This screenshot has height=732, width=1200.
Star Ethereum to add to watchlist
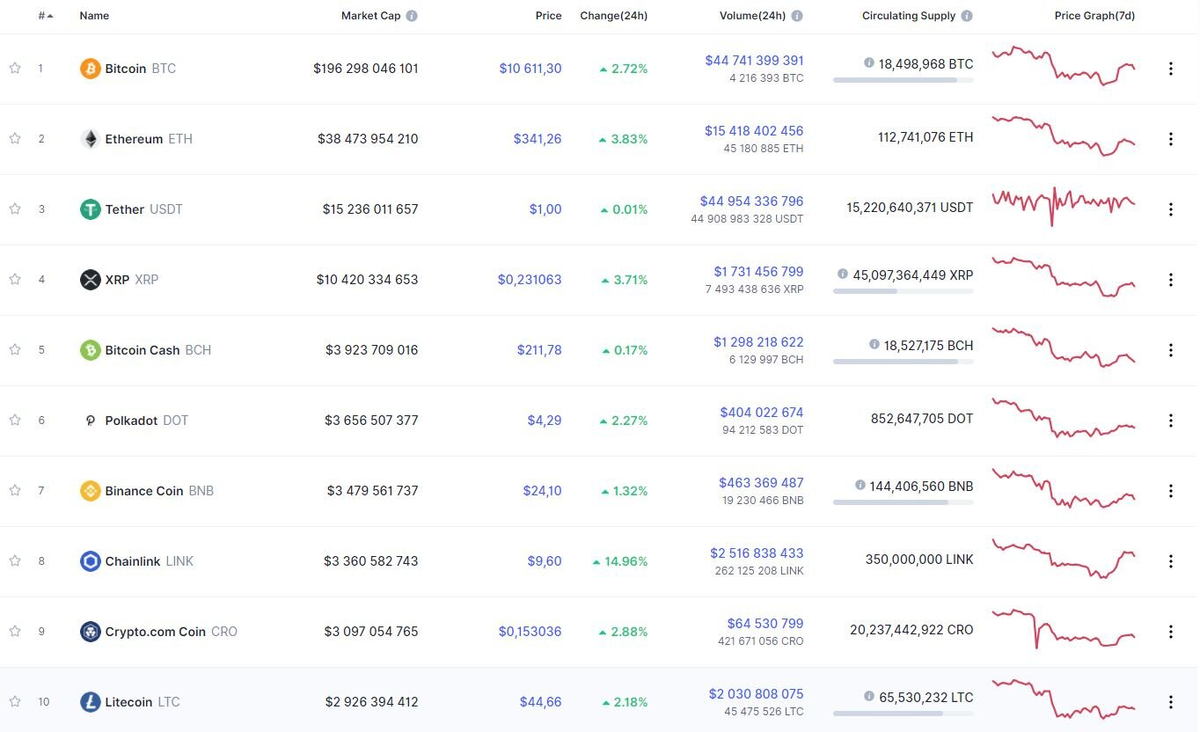click(x=15, y=139)
